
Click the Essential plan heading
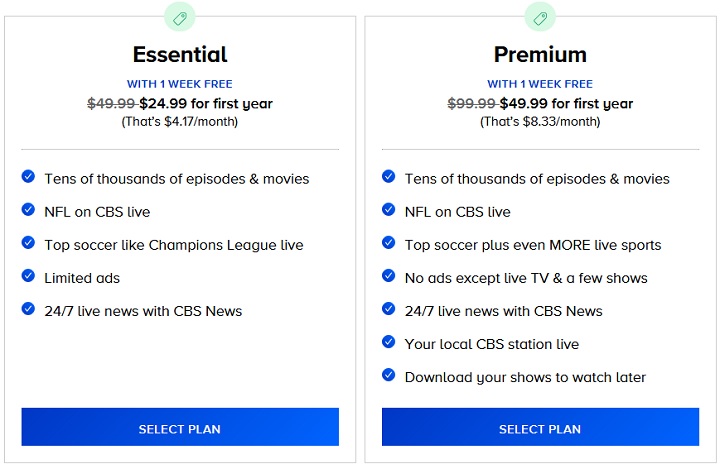point(180,54)
